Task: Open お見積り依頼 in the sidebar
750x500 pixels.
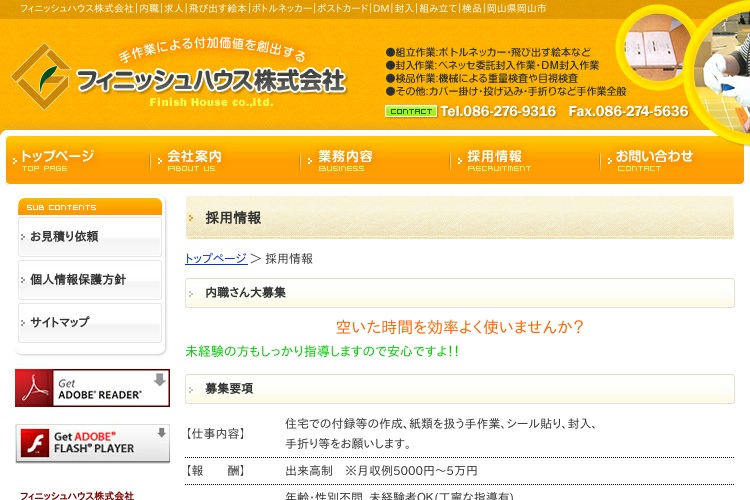Action: point(65,237)
